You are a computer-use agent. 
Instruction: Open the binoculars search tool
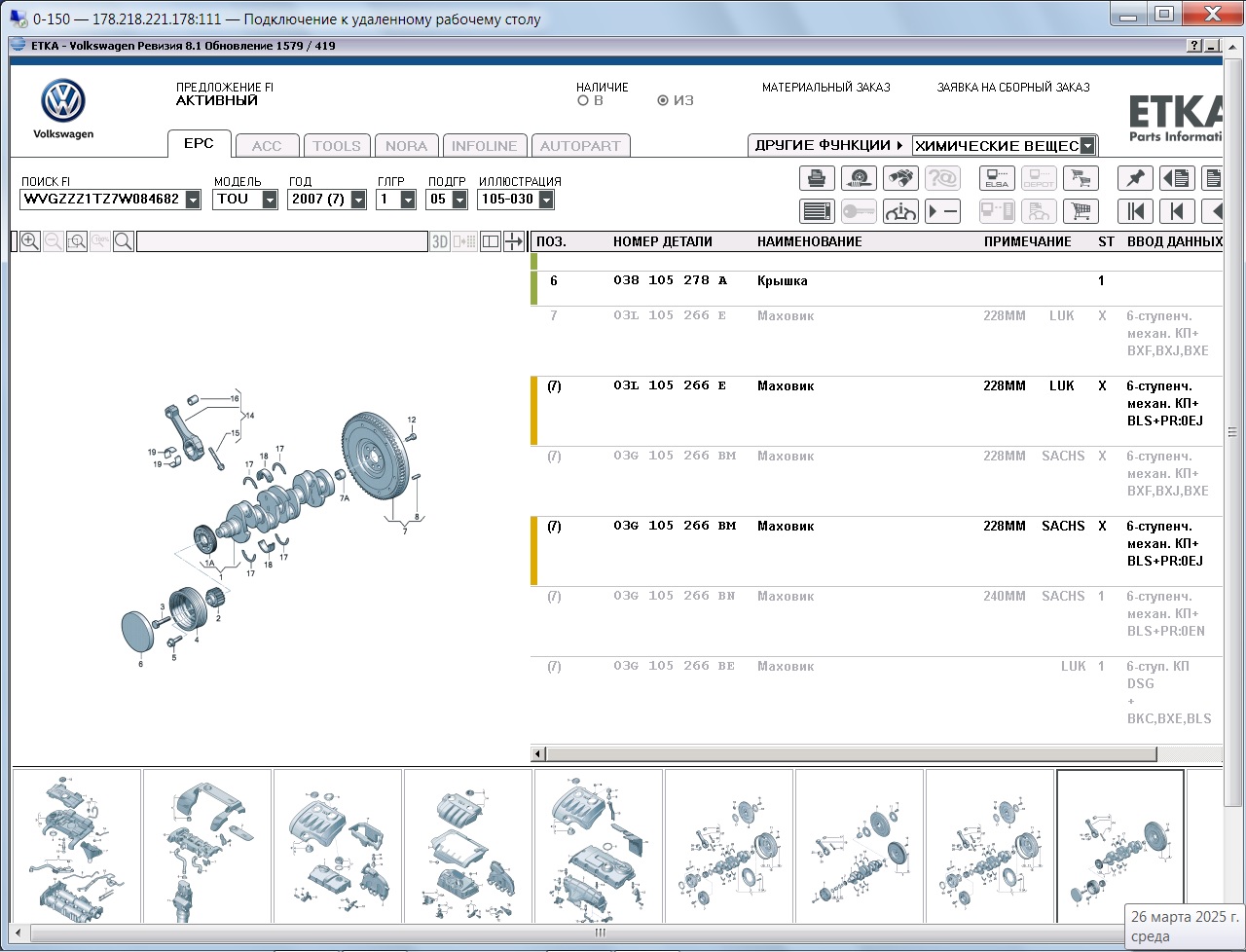900,178
